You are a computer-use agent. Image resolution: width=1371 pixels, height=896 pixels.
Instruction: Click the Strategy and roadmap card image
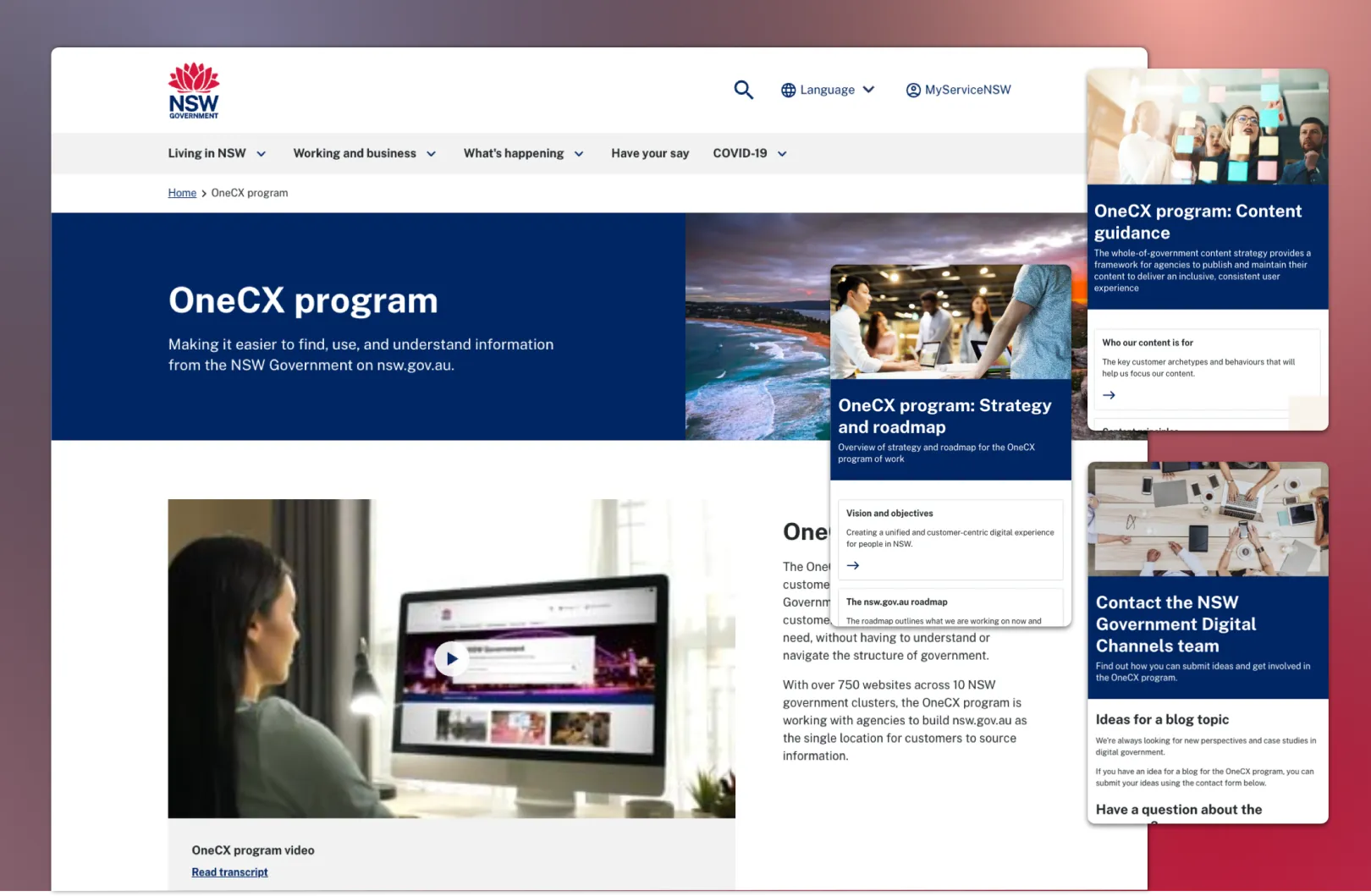950,322
